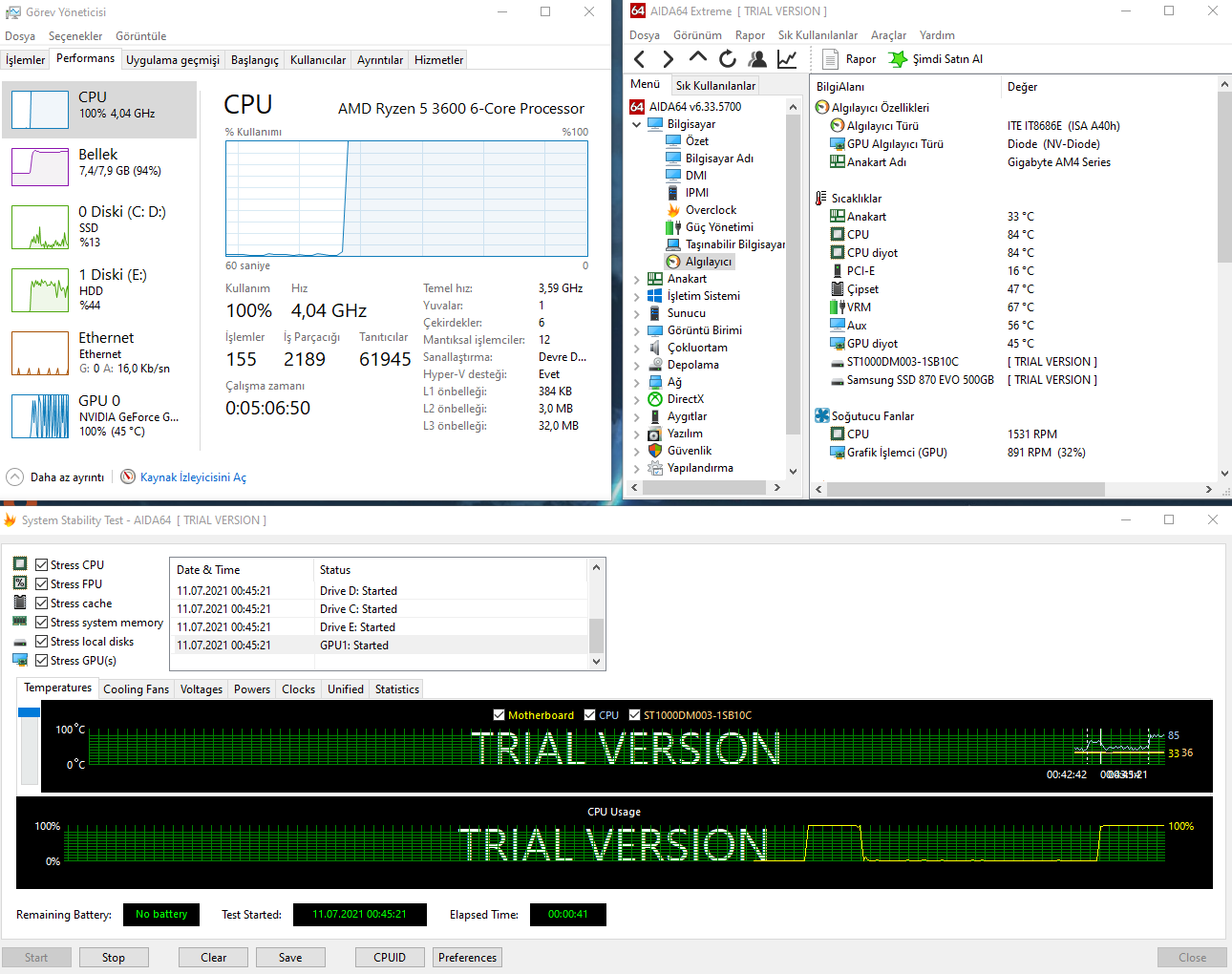Collapse the Bilgisayar tree node
This screenshot has width=1232, height=974.
[x=637, y=124]
